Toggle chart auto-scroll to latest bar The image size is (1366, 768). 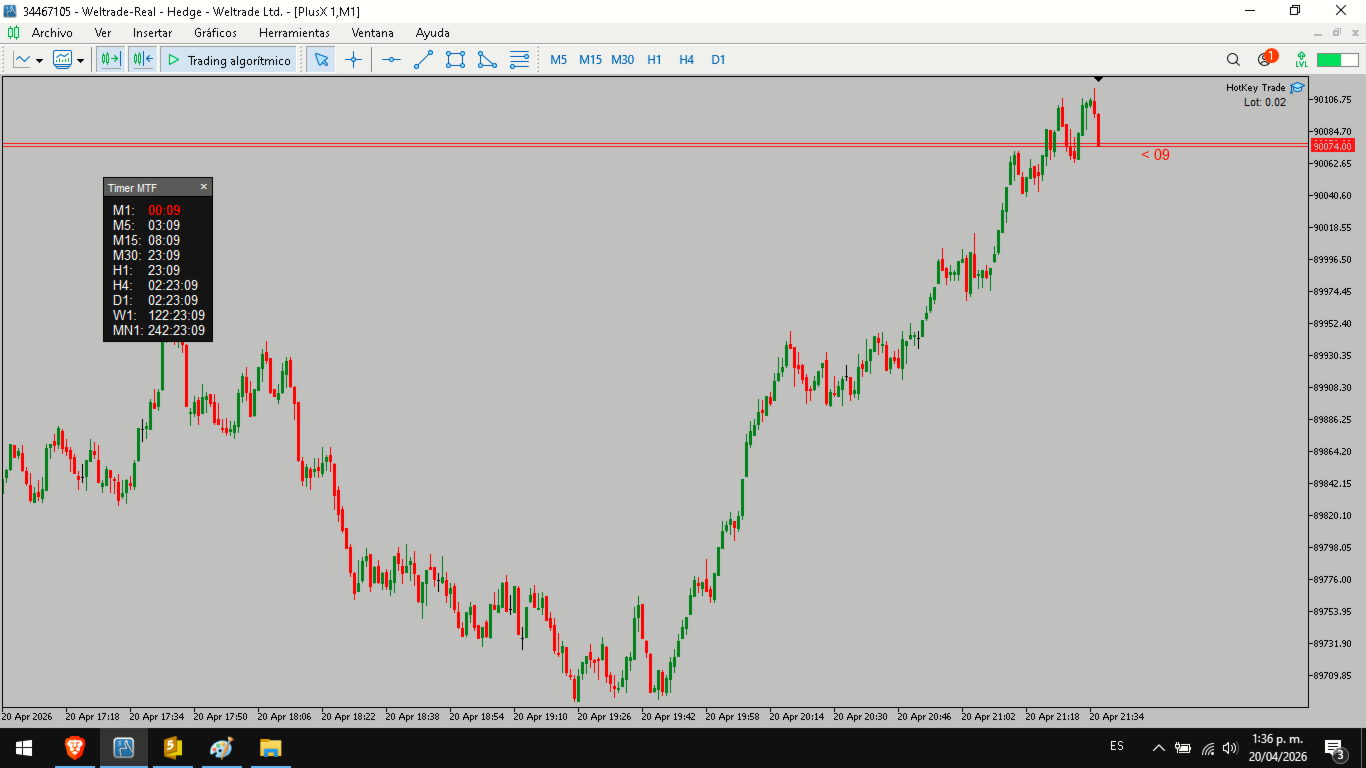110,60
